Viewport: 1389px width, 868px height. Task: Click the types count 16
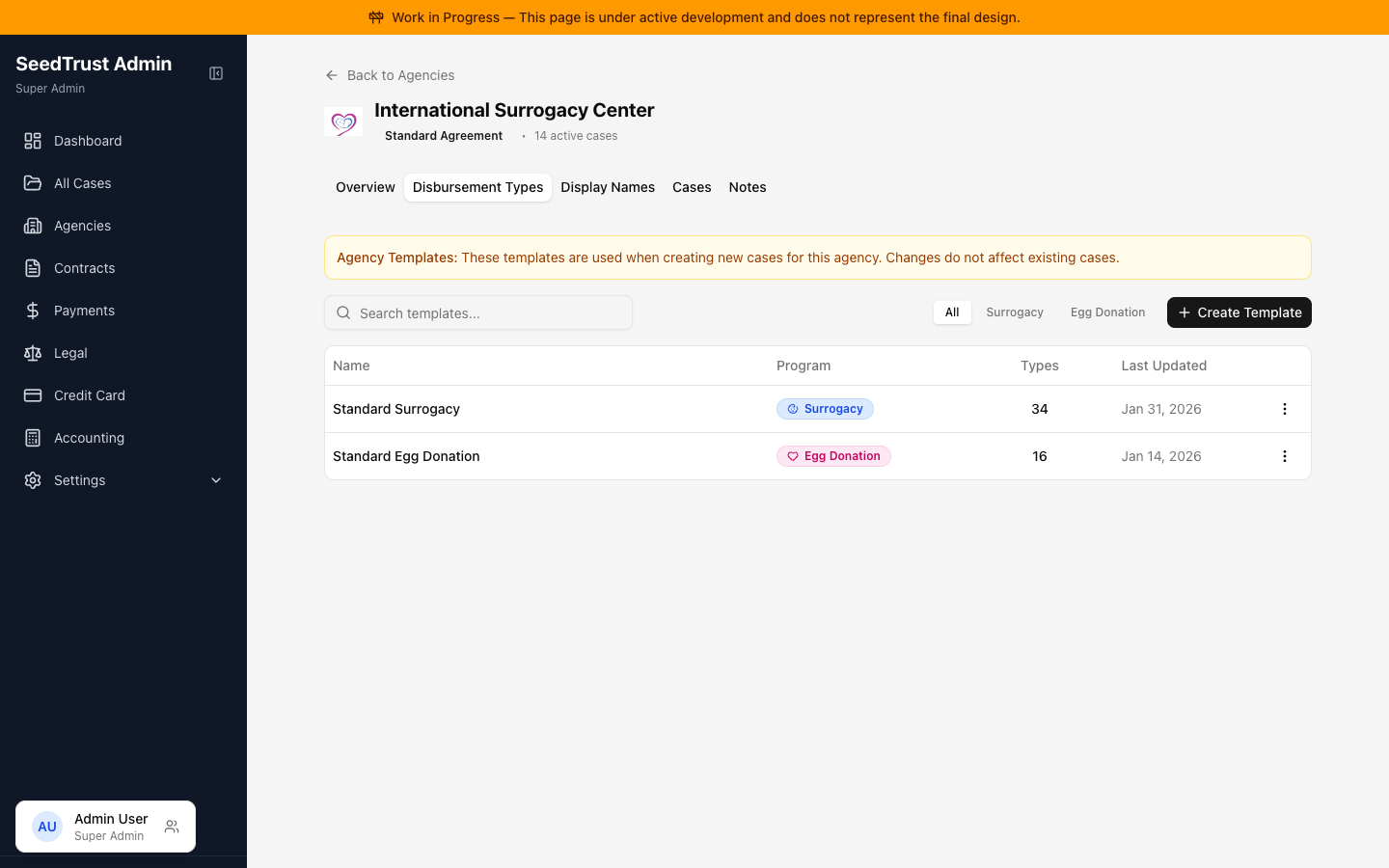[1040, 456]
